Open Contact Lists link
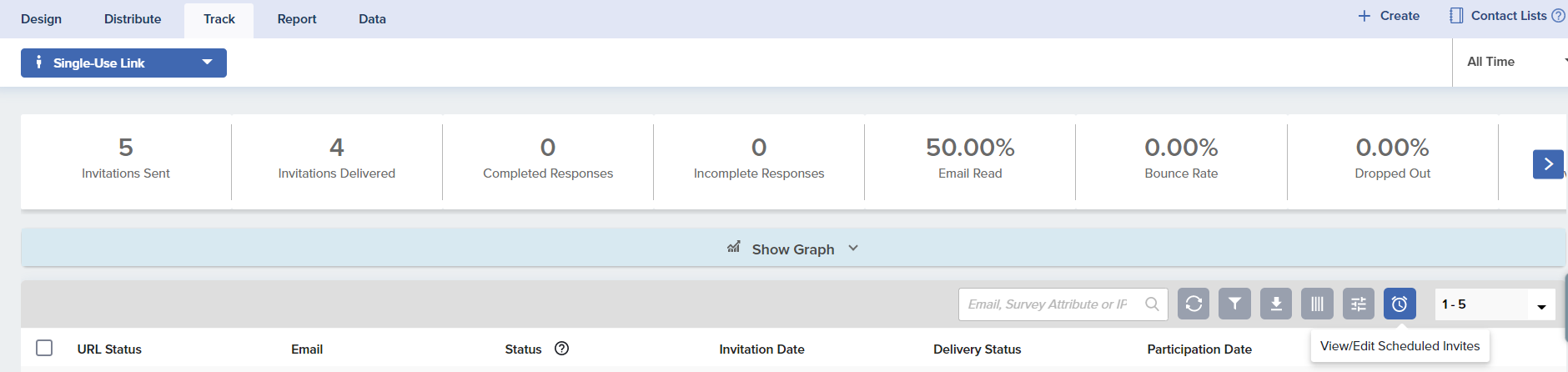 coord(1507,16)
